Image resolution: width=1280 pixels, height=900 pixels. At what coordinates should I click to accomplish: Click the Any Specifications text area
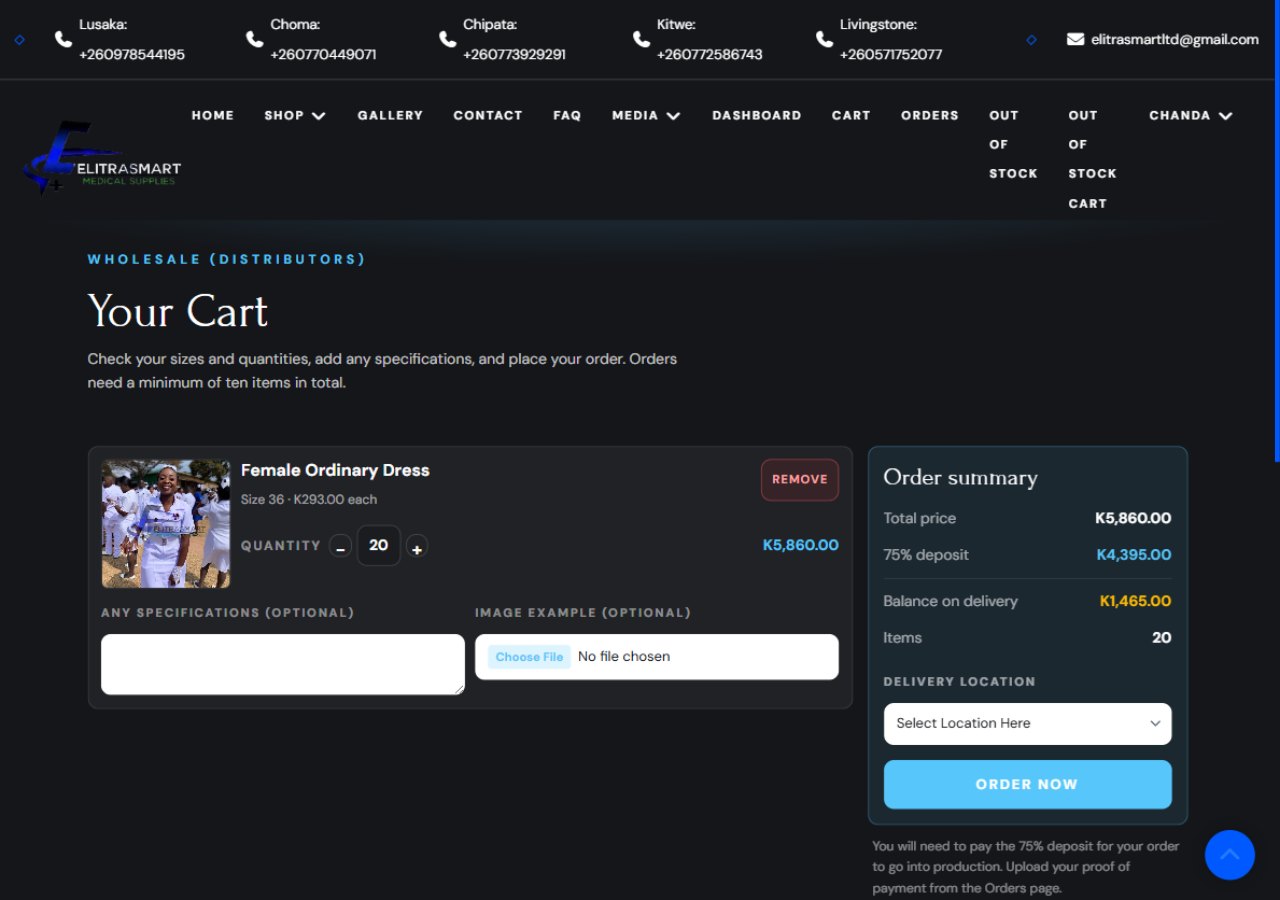pyautogui.click(x=283, y=664)
